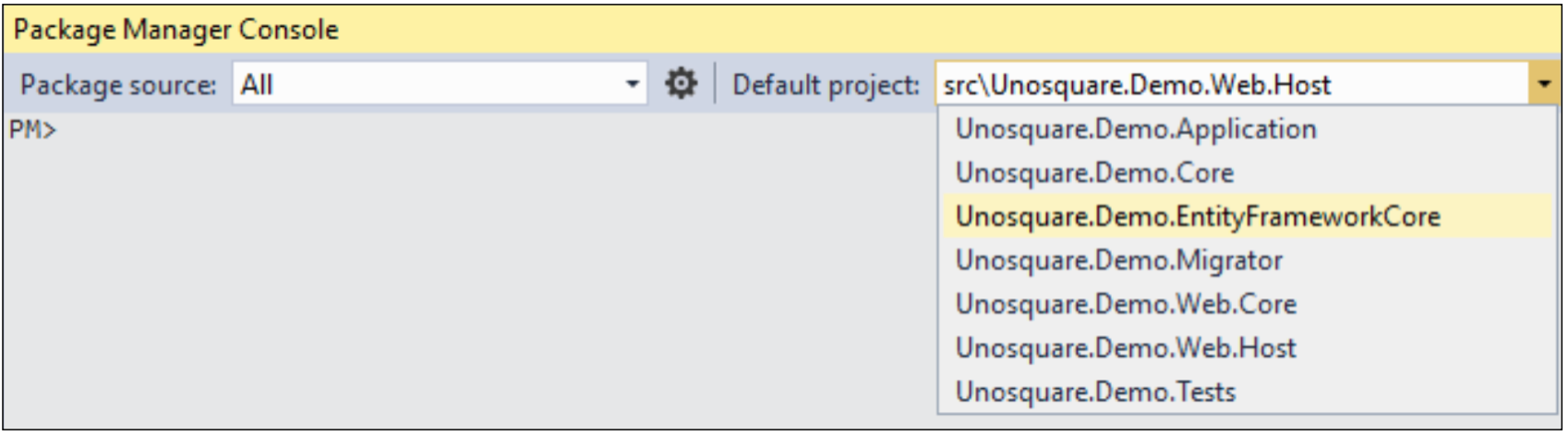The height and width of the screenshot is (436, 1568).
Task: Click the console line right of PM>
Action: click(x=369, y=130)
